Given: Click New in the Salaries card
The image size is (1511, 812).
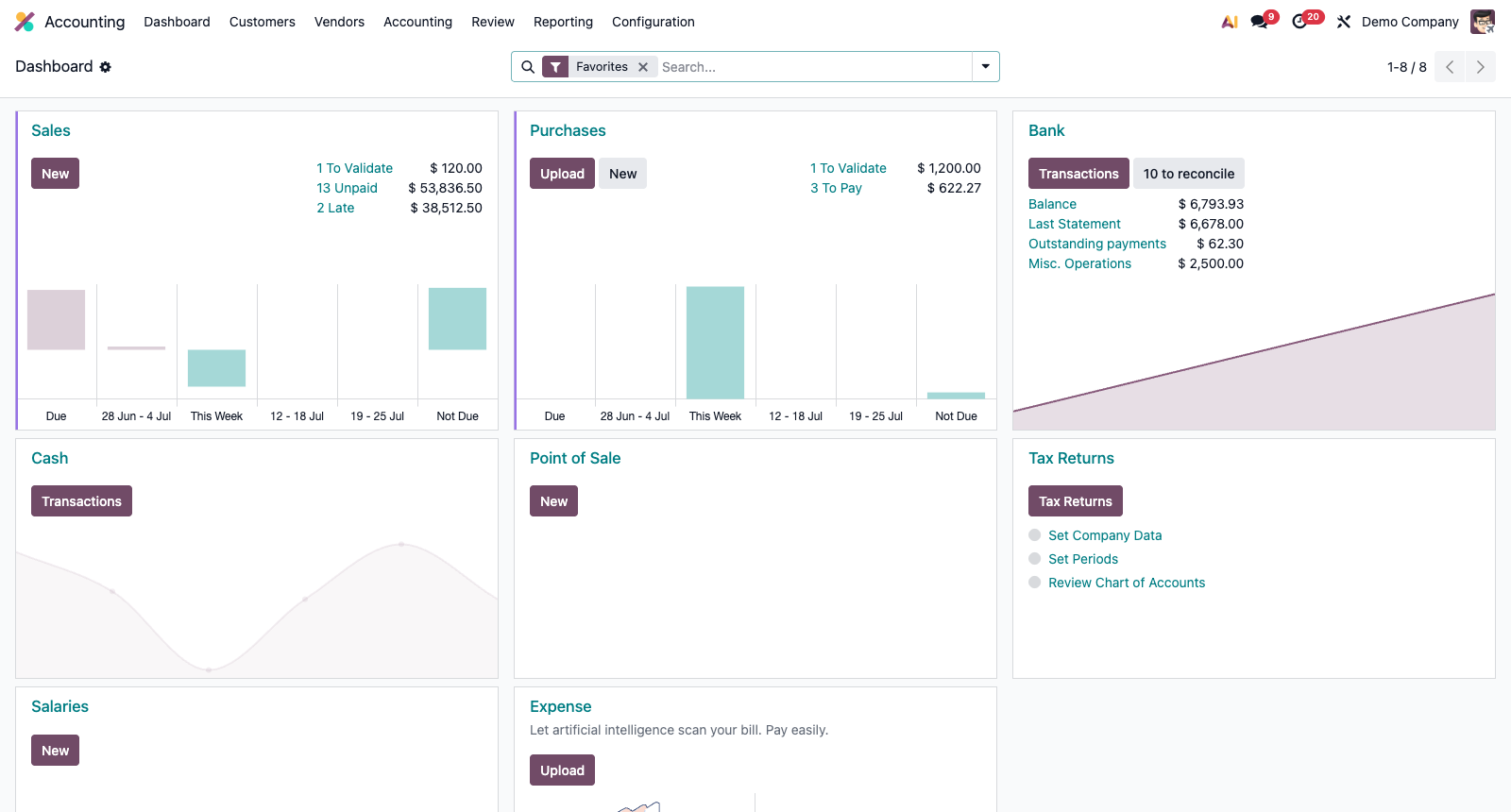Looking at the screenshot, I should [55, 751].
